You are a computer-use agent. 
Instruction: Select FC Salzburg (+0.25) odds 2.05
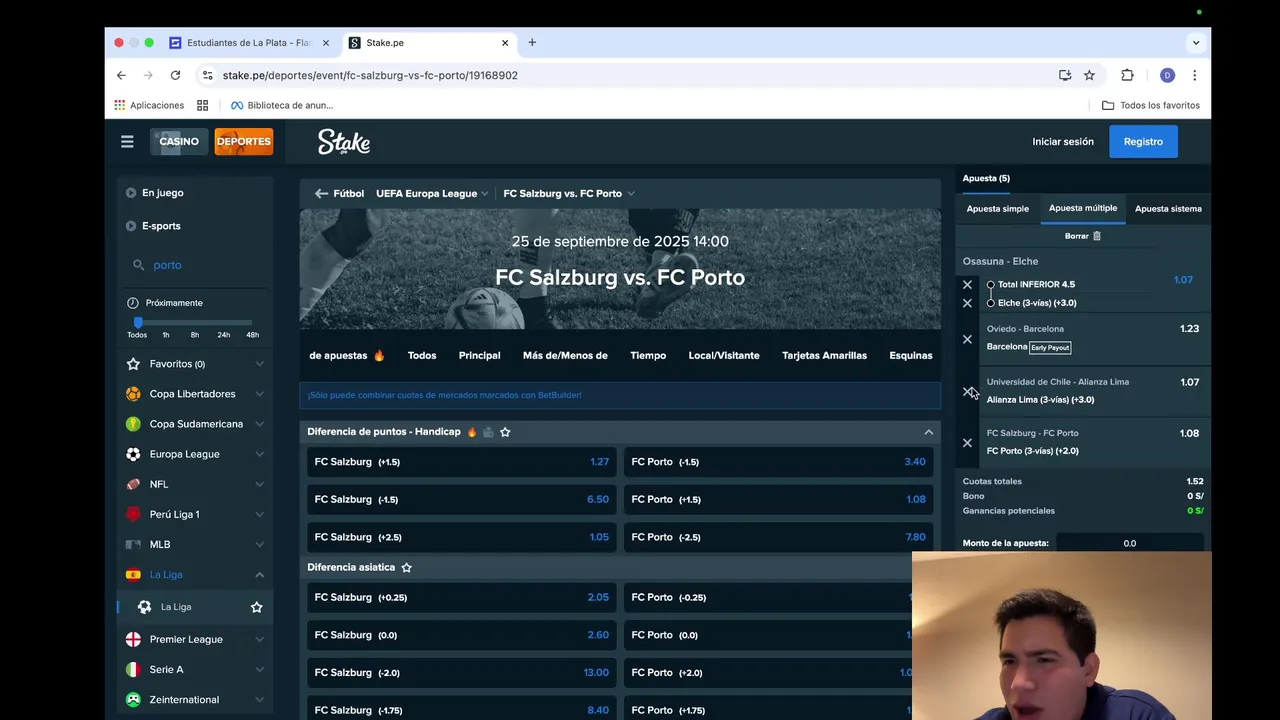coord(461,597)
